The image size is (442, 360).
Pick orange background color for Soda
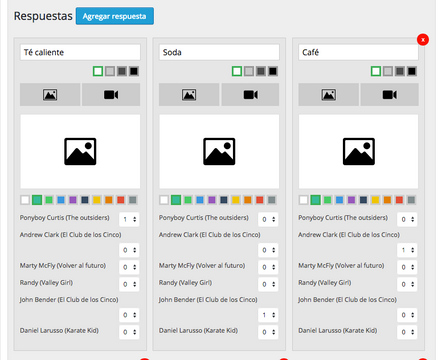coord(248,200)
